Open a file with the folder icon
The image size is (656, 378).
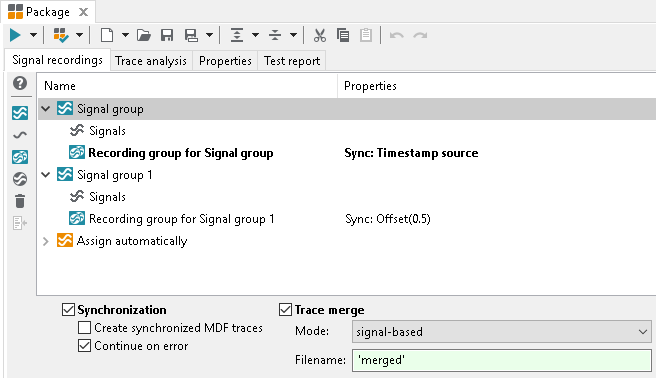(144, 35)
